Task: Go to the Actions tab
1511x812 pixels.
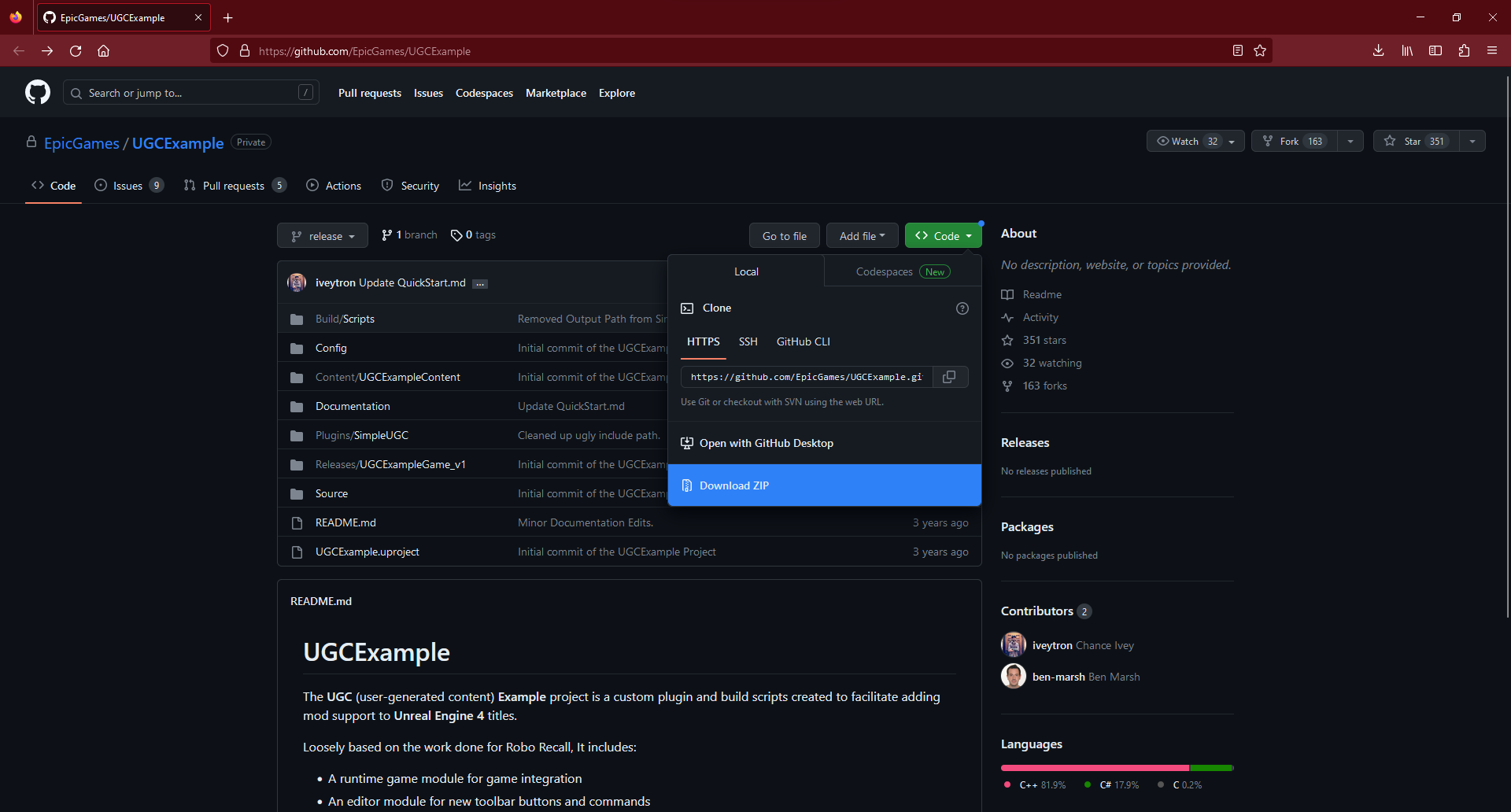Action: click(334, 186)
